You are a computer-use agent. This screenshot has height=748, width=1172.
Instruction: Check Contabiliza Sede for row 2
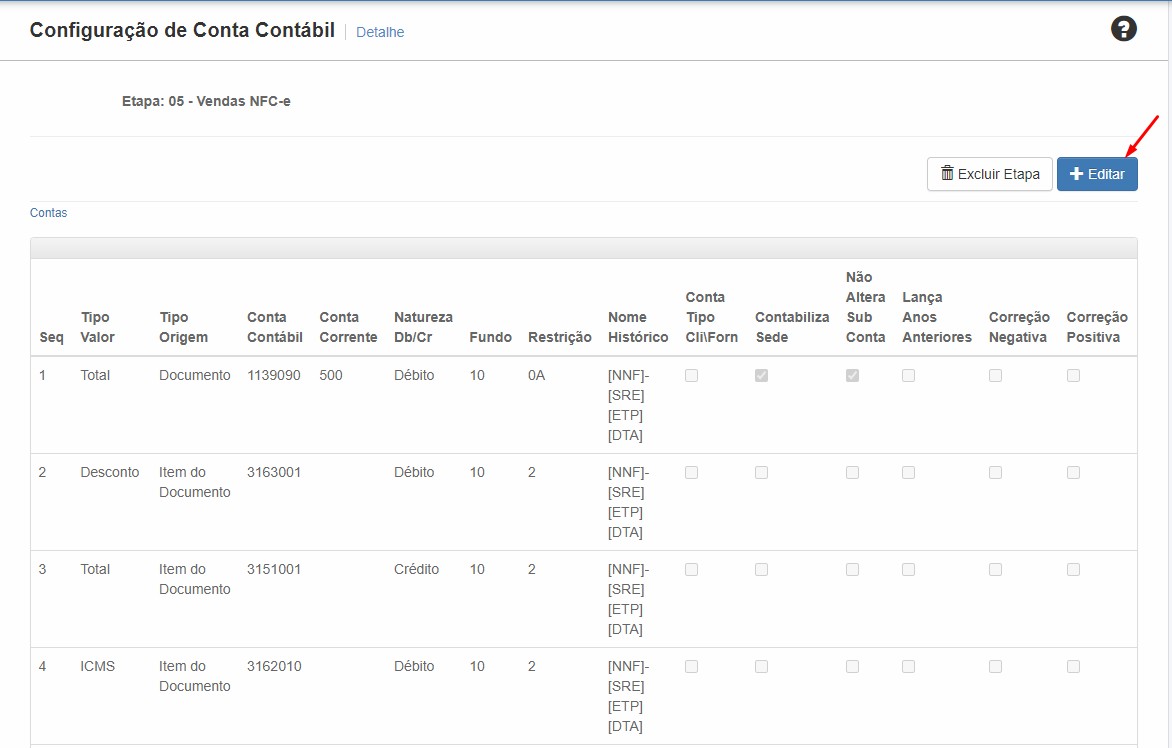pyautogui.click(x=761, y=473)
